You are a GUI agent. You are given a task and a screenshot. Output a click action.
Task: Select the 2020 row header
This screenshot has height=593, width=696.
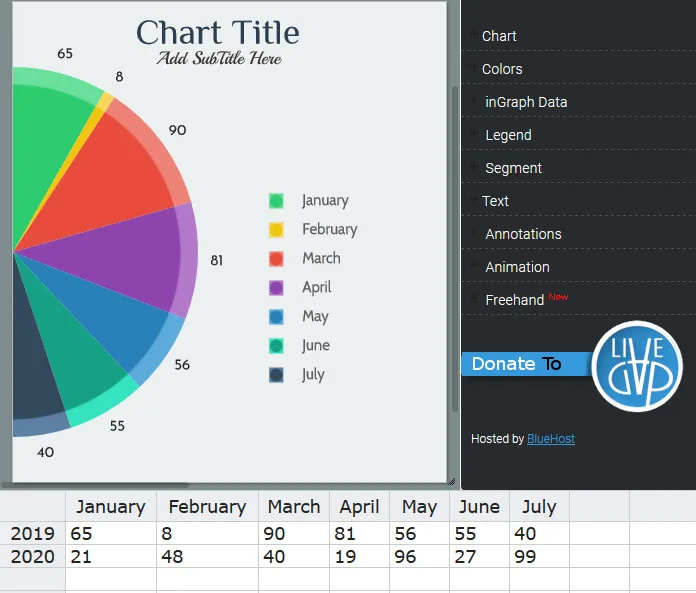(x=33, y=557)
